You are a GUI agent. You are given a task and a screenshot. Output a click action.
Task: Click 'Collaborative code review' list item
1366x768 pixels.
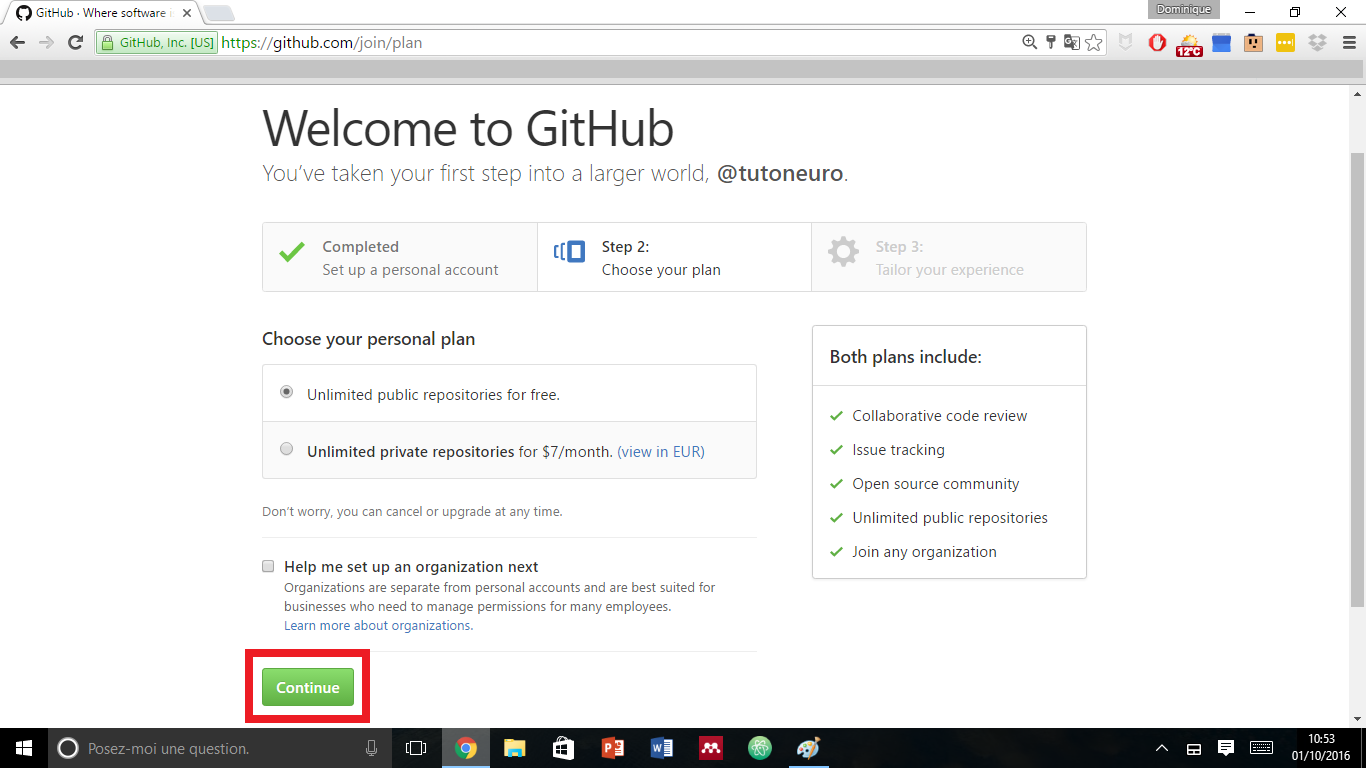939,416
